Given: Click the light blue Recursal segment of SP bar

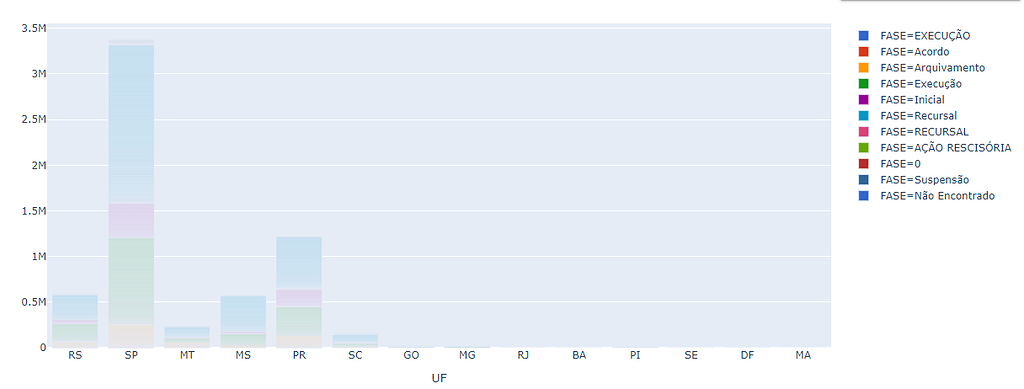Looking at the screenshot, I should [x=131, y=124].
